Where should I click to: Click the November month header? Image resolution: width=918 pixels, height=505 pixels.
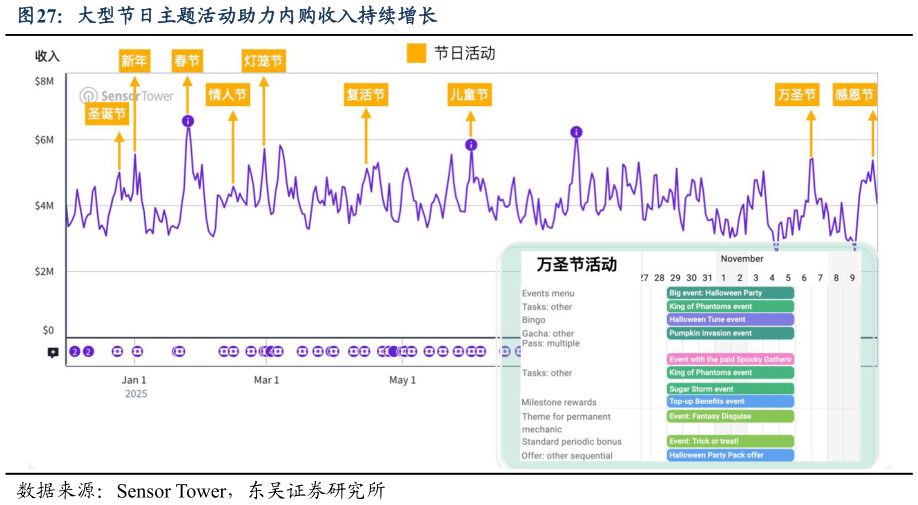[742, 259]
